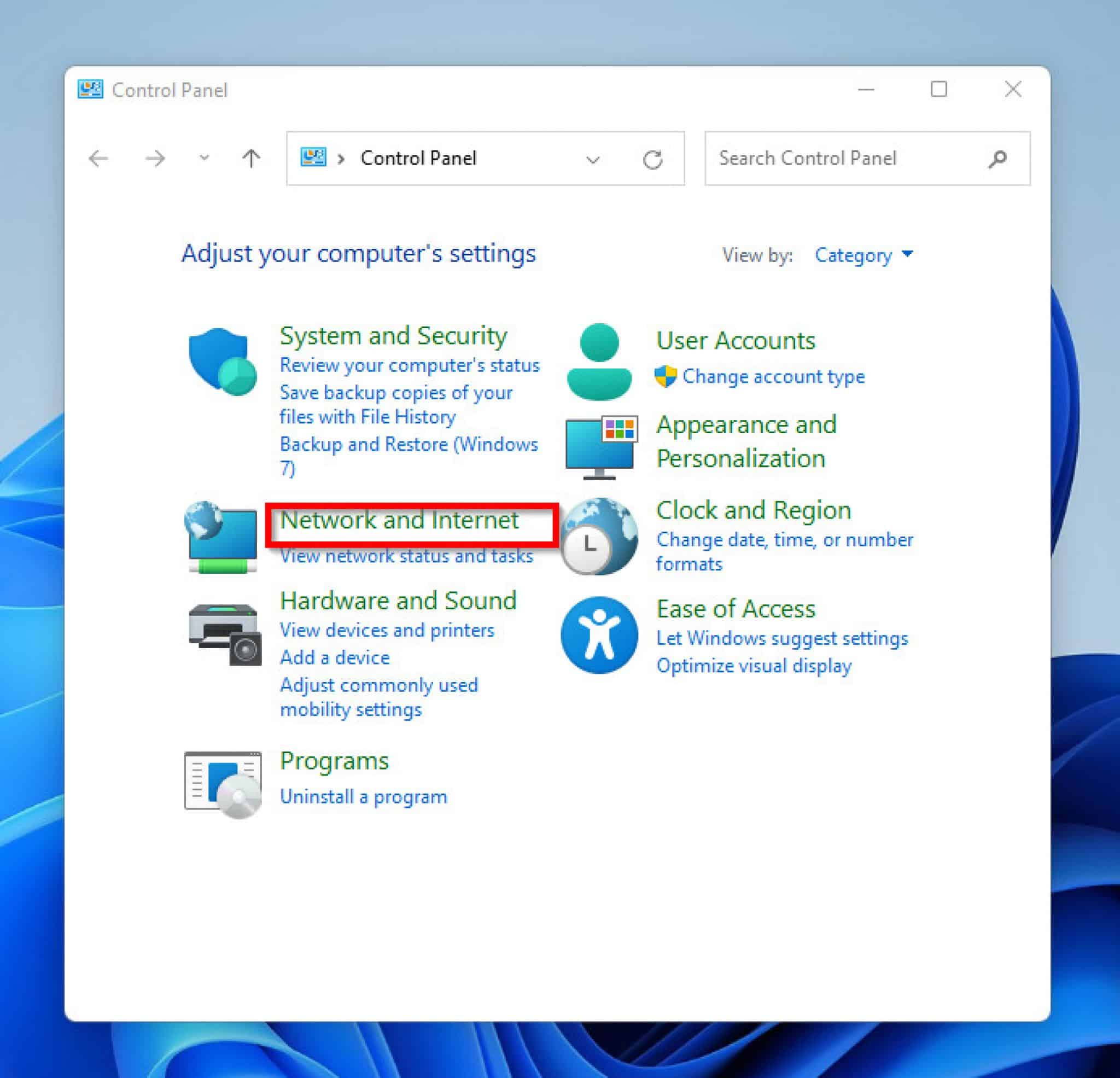This screenshot has width=1120, height=1078.
Task: Click Uninstall a program
Action: tap(364, 796)
